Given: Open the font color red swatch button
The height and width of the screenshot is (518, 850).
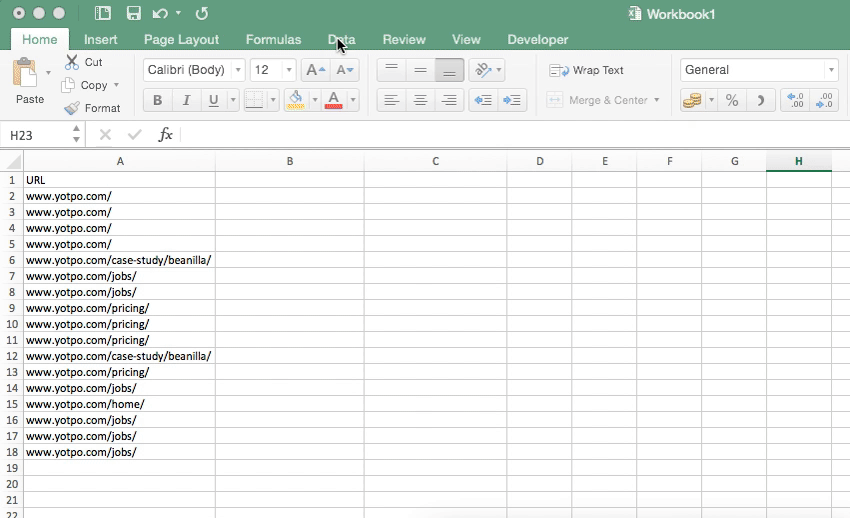Looking at the screenshot, I should 333,100.
